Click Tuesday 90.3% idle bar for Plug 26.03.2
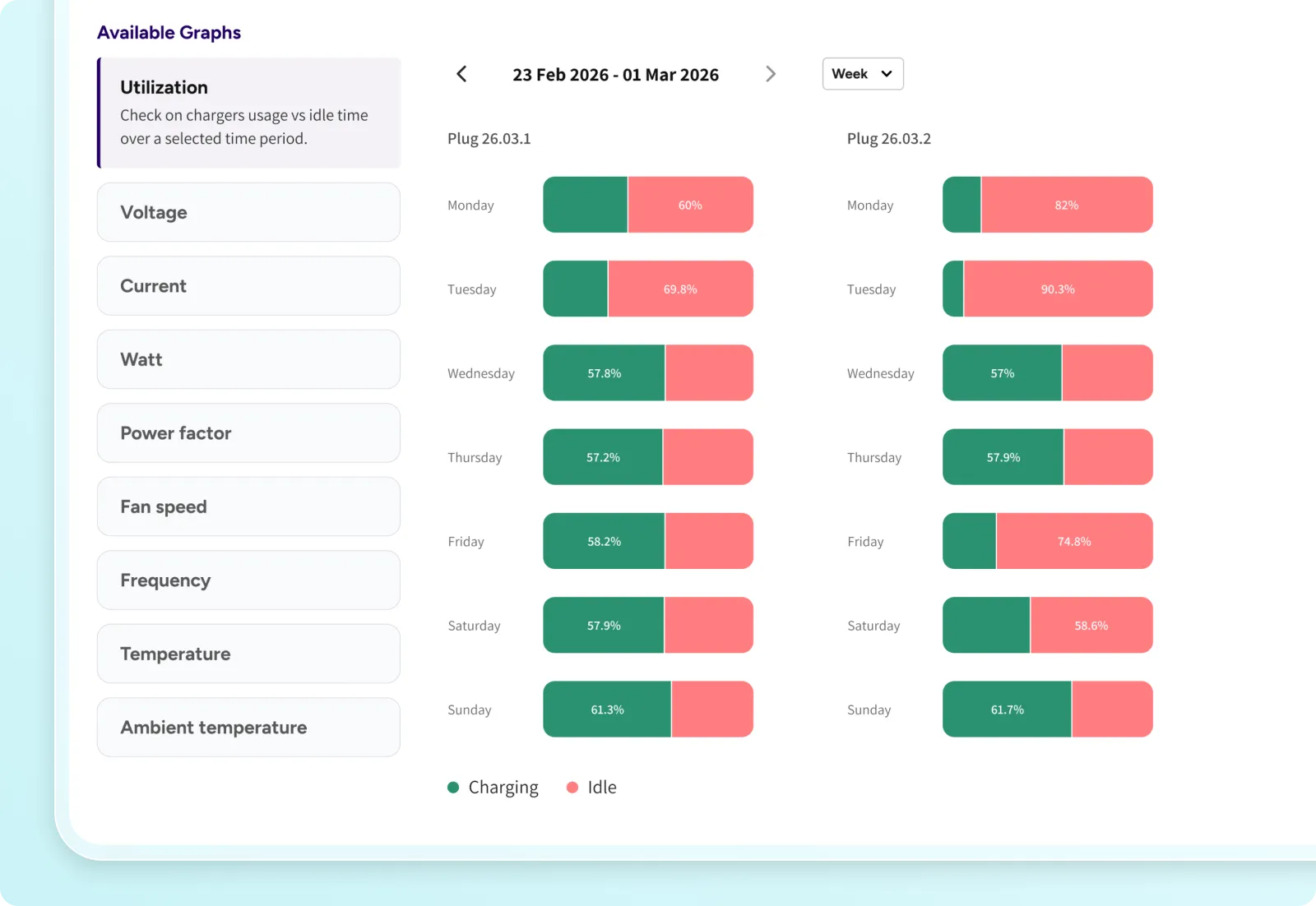 [x=1058, y=289]
